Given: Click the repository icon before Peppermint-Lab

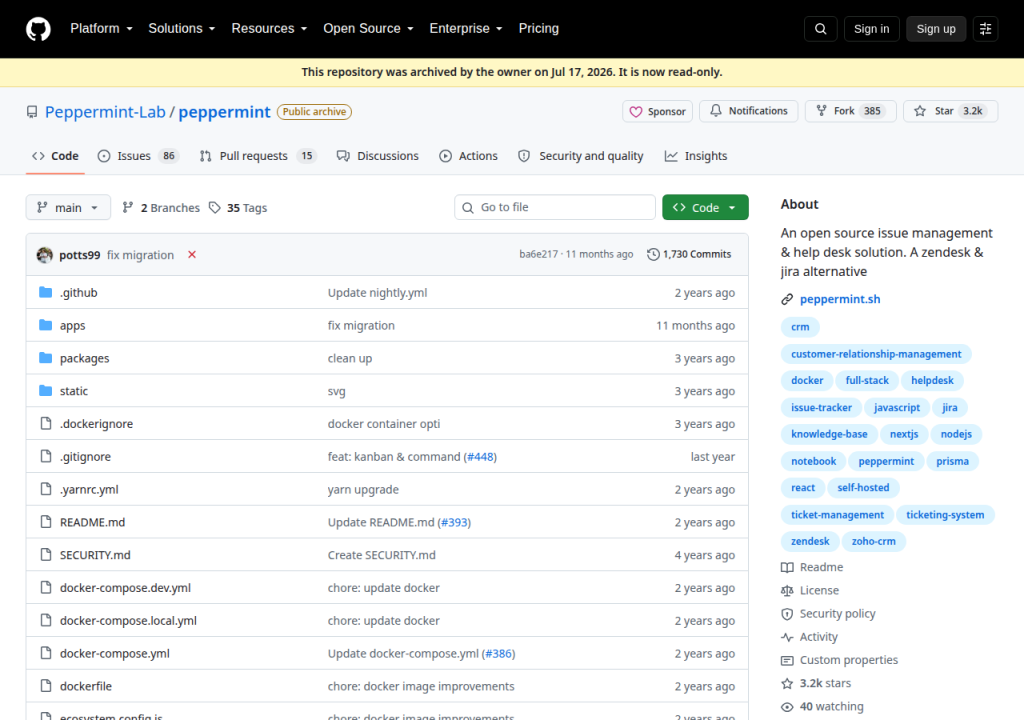Looking at the screenshot, I should (32, 112).
